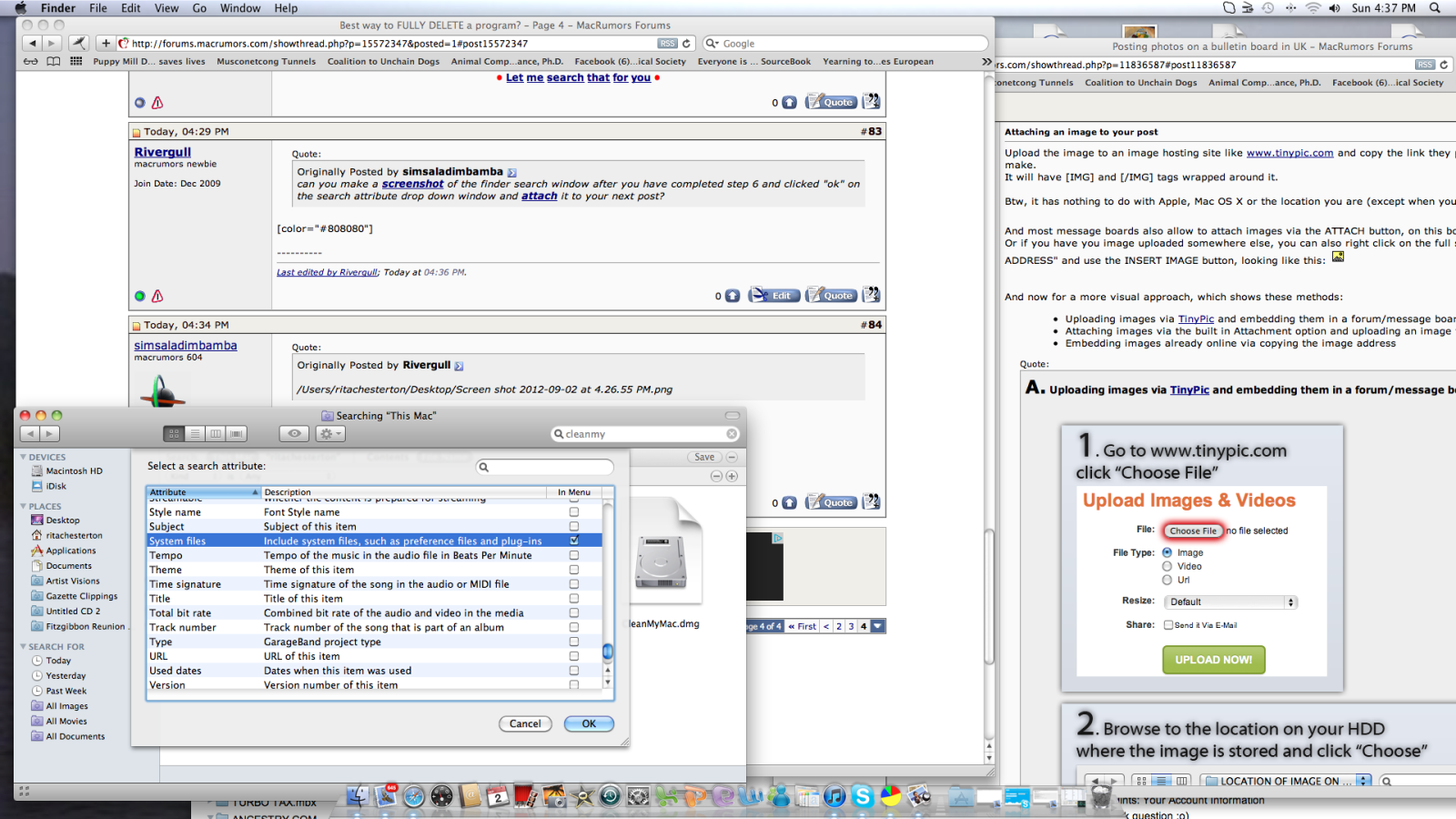Open the Resize Default dropdown
This screenshot has height=819, width=1456.
1230,602
